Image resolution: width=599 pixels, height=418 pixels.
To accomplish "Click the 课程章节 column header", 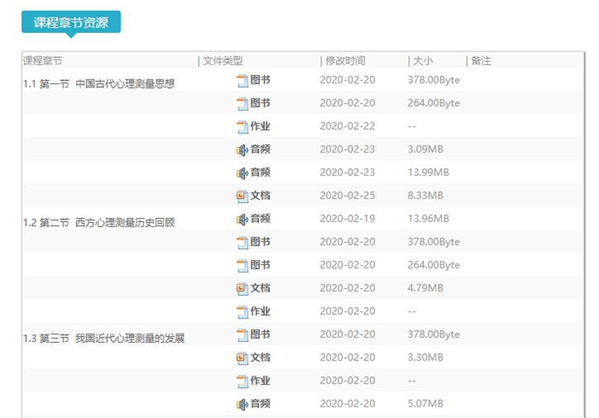I will point(43,61).
